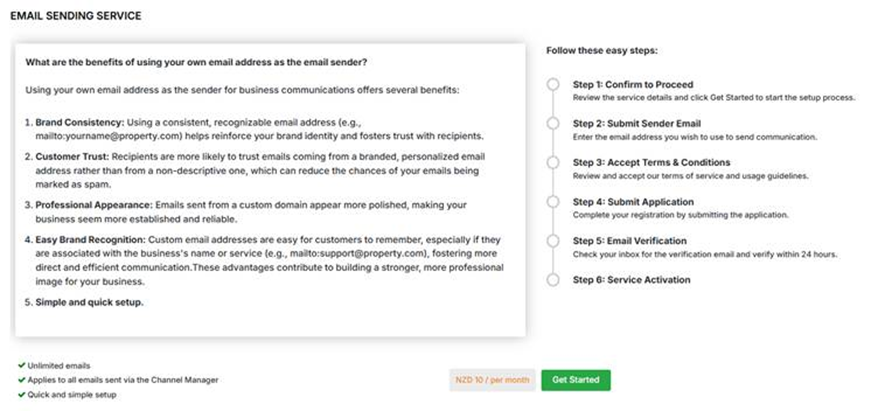Click the NZD 10 per month price badge
The height and width of the screenshot is (411, 878).
click(493, 380)
